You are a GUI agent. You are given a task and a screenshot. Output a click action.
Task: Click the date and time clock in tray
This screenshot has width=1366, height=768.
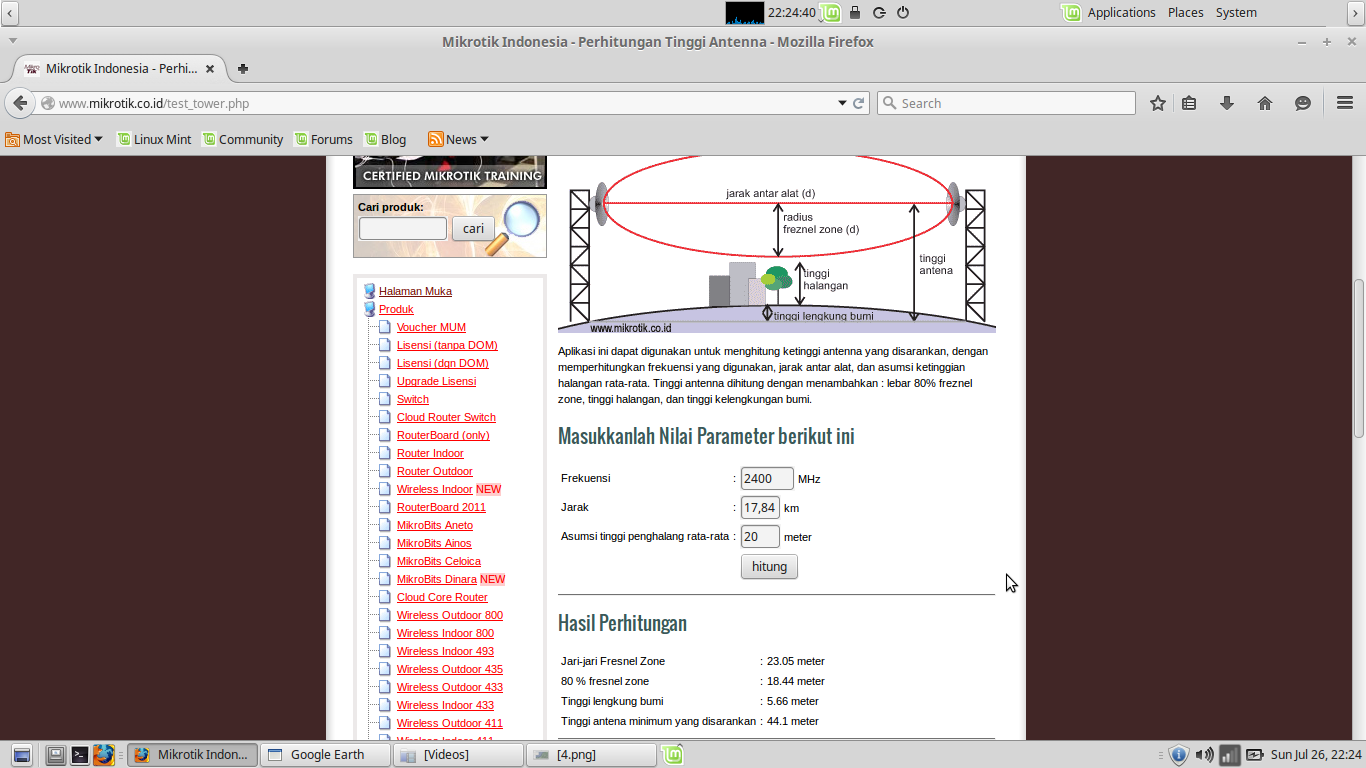pyautogui.click(x=1316, y=755)
